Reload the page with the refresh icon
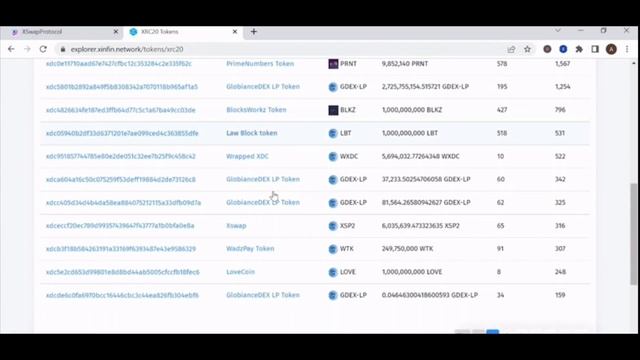The width and height of the screenshot is (640, 360). point(43,49)
